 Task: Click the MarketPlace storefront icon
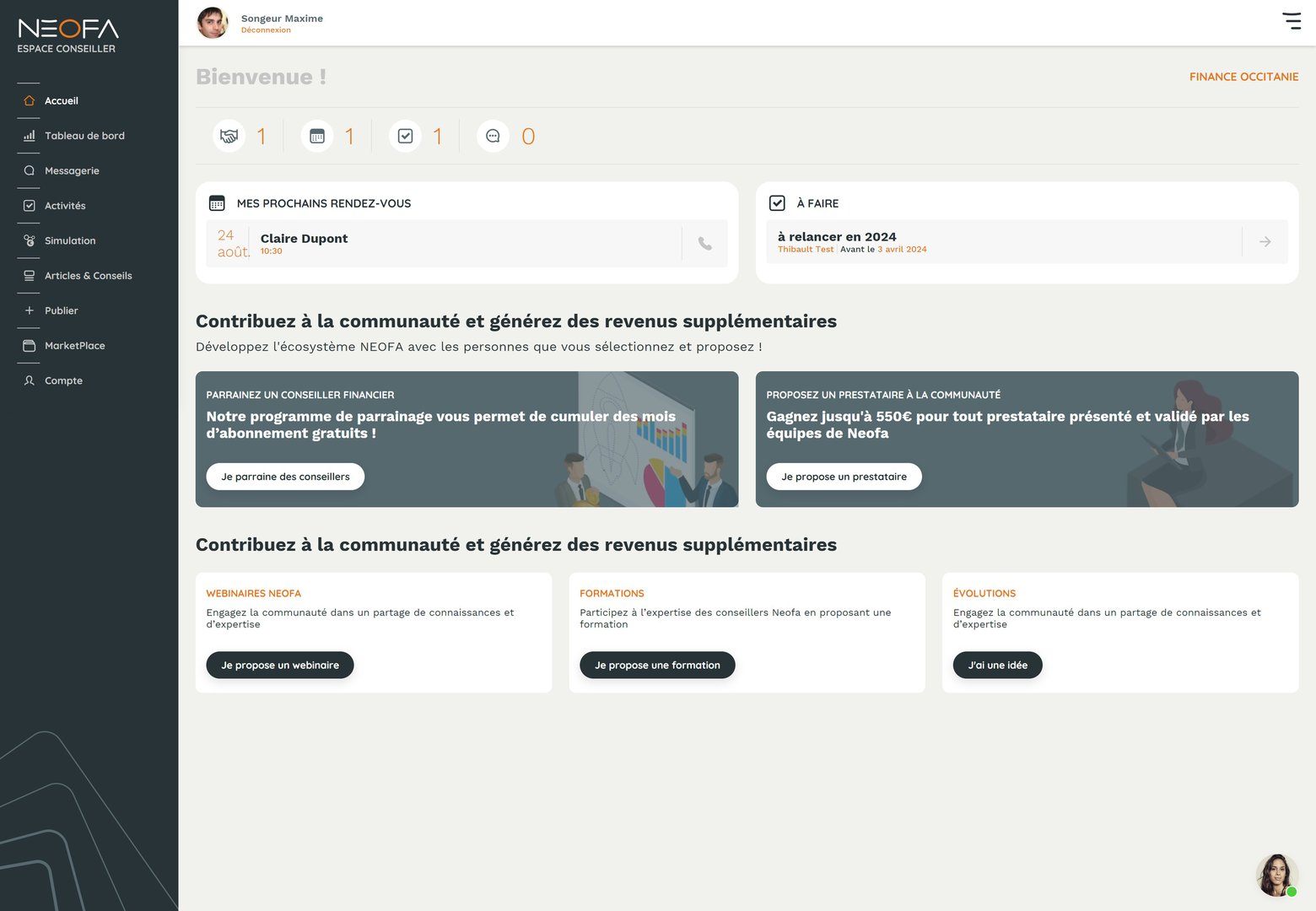pos(30,346)
